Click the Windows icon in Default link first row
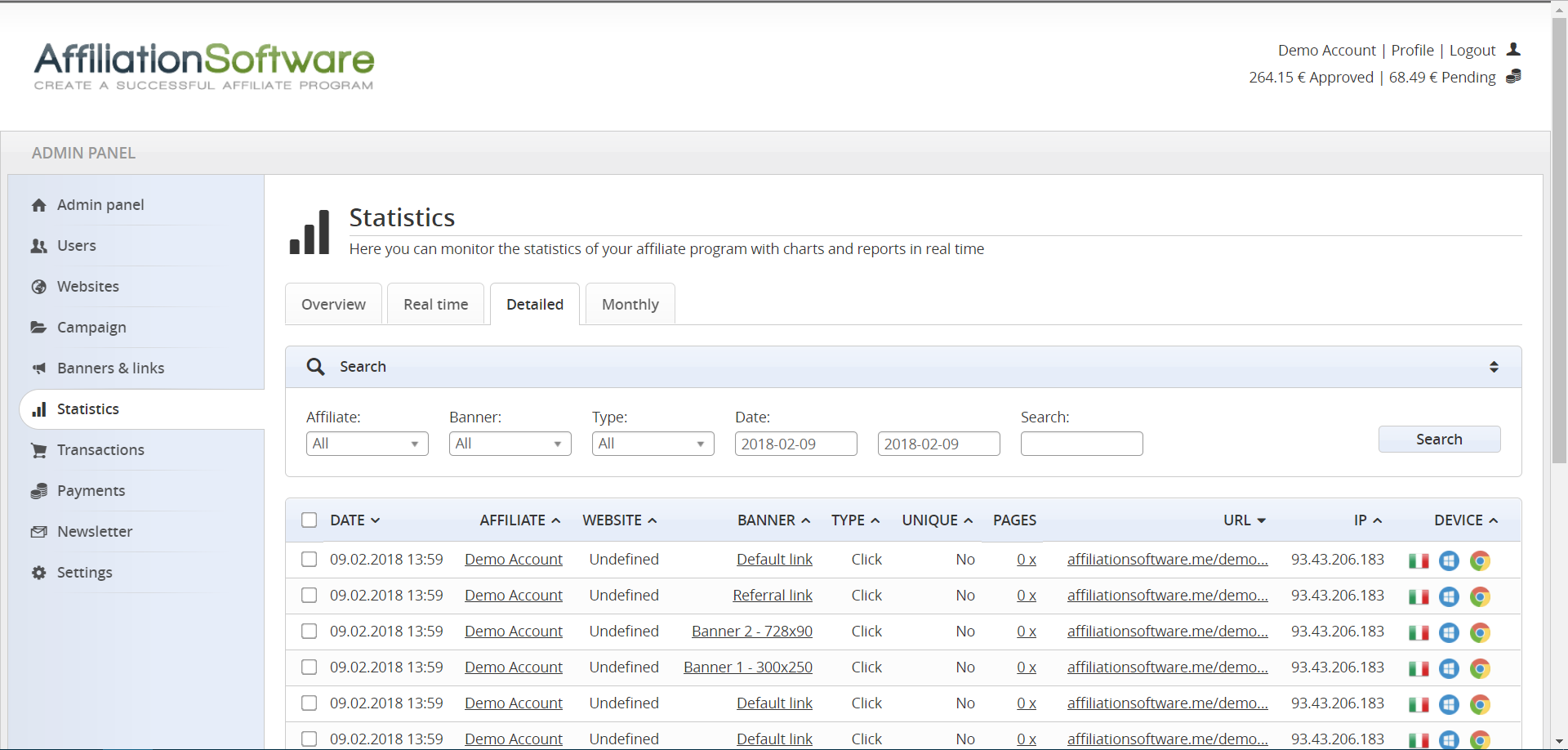Viewport: 1568px width, 750px height. [x=1449, y=561]
